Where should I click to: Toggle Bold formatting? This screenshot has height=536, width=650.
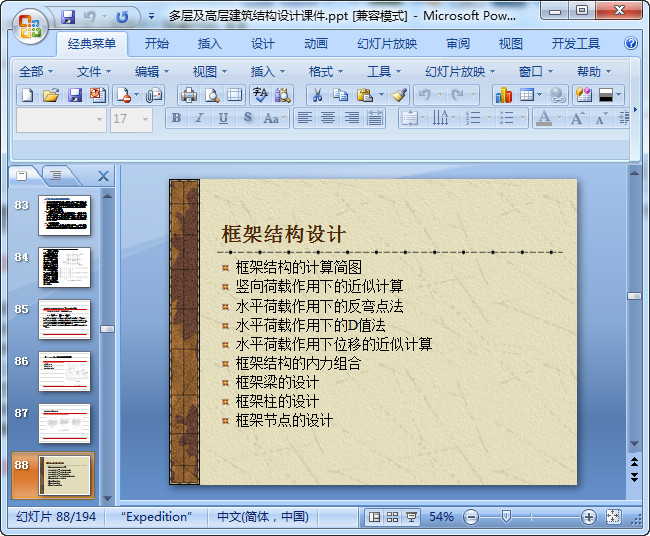pos(177,118)
